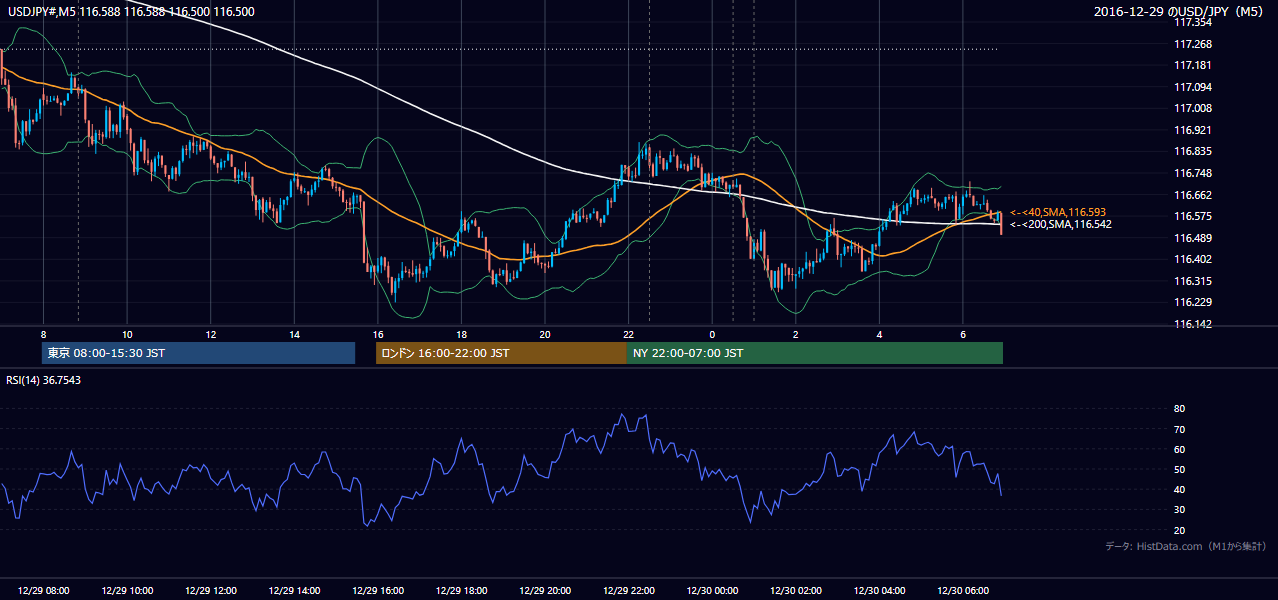Click price axis value 117.354
Viewport: 1278px width, 600px height.
1192,22
